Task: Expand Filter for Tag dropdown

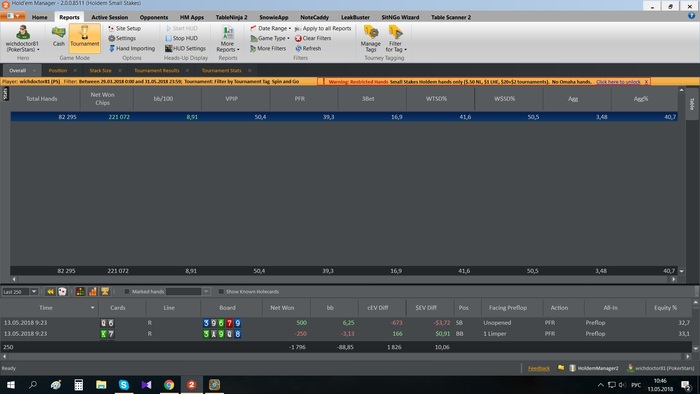Action: pyautogui.click(x=396, y=38)
